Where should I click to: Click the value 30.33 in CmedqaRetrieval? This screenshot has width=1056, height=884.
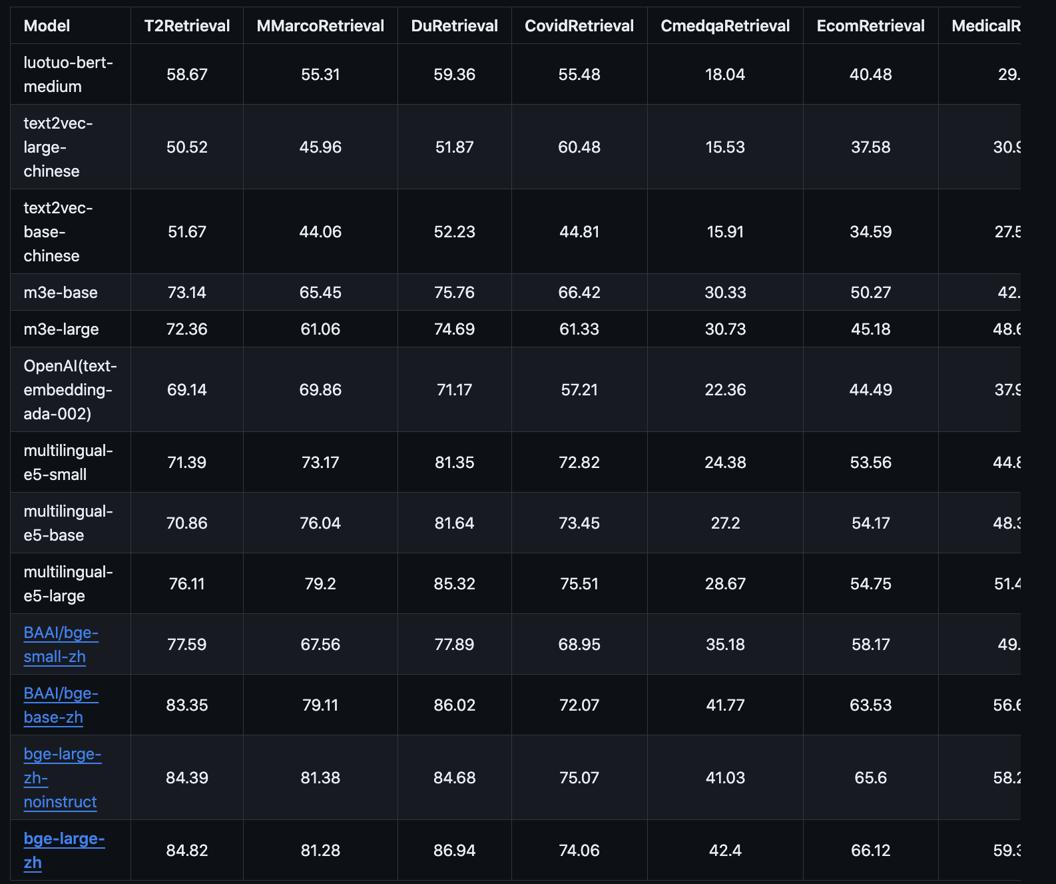point(725,292)
